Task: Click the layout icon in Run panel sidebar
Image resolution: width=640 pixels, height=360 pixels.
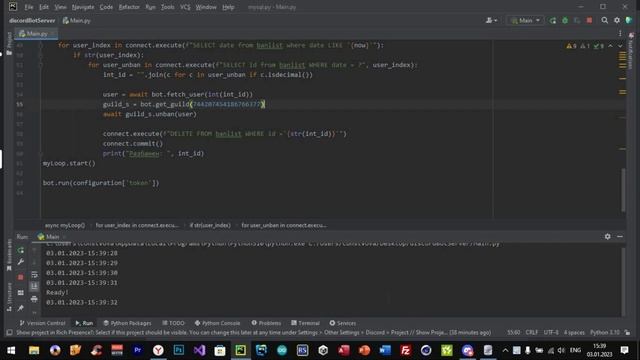Action: pos(20,293)
